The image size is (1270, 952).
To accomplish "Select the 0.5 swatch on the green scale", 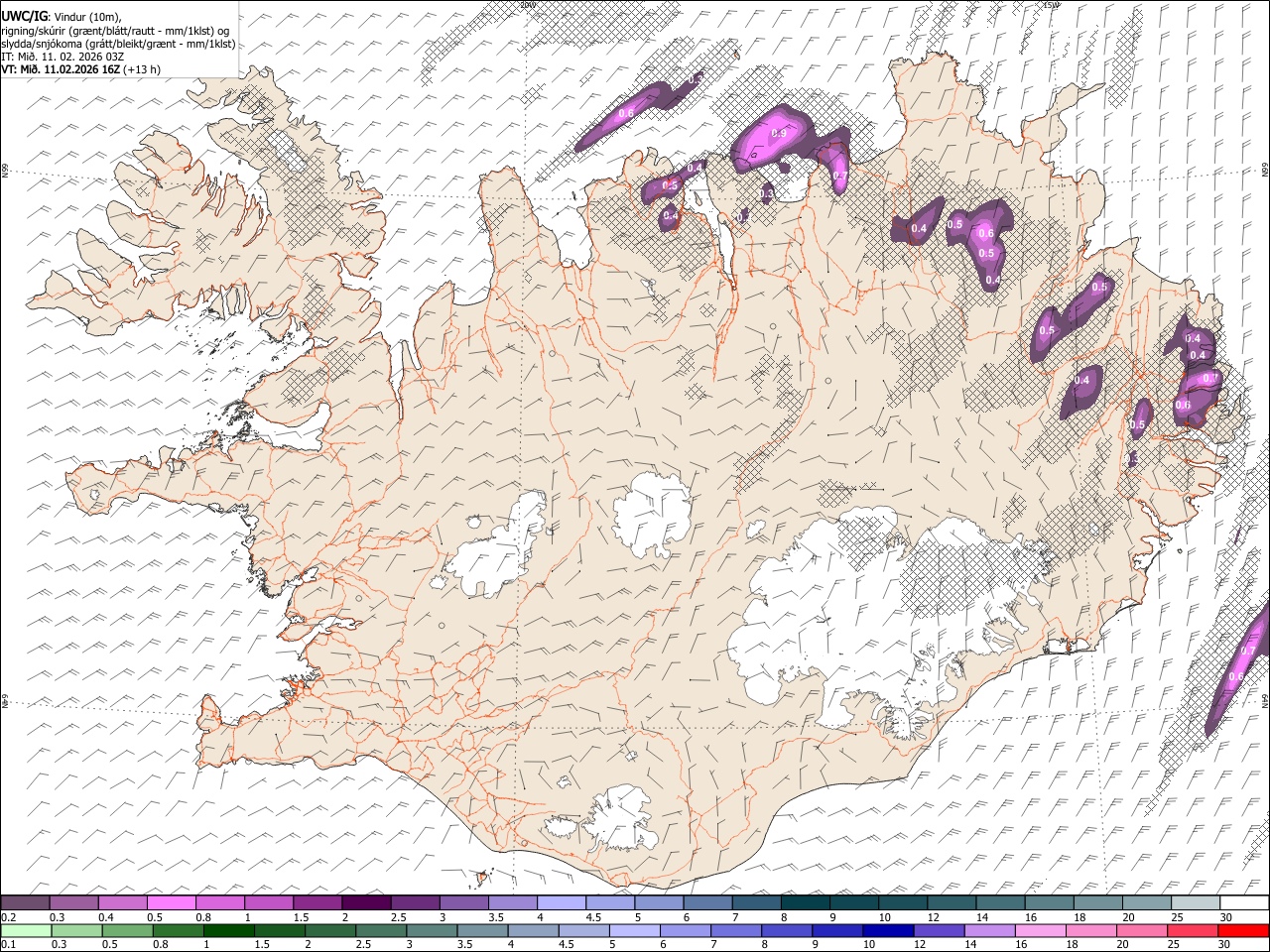I will point(127,930).
